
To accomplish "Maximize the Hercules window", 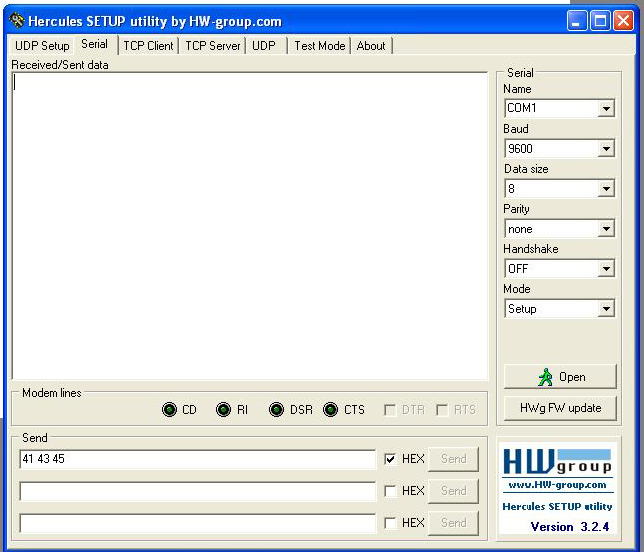I will 600,21.
